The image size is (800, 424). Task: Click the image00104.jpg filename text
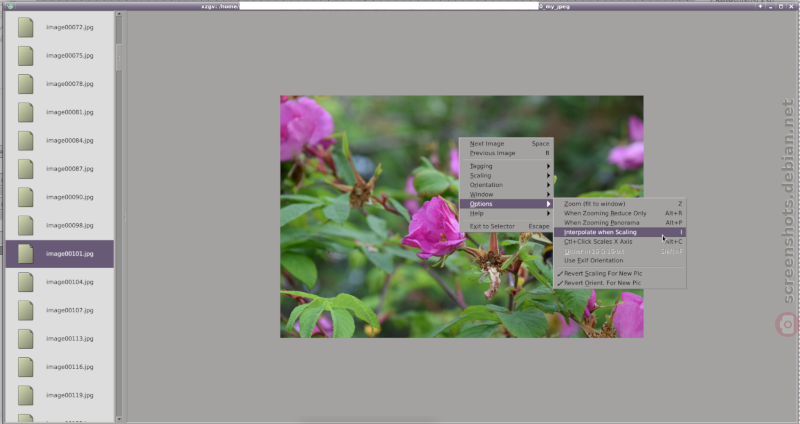[70, 282]
